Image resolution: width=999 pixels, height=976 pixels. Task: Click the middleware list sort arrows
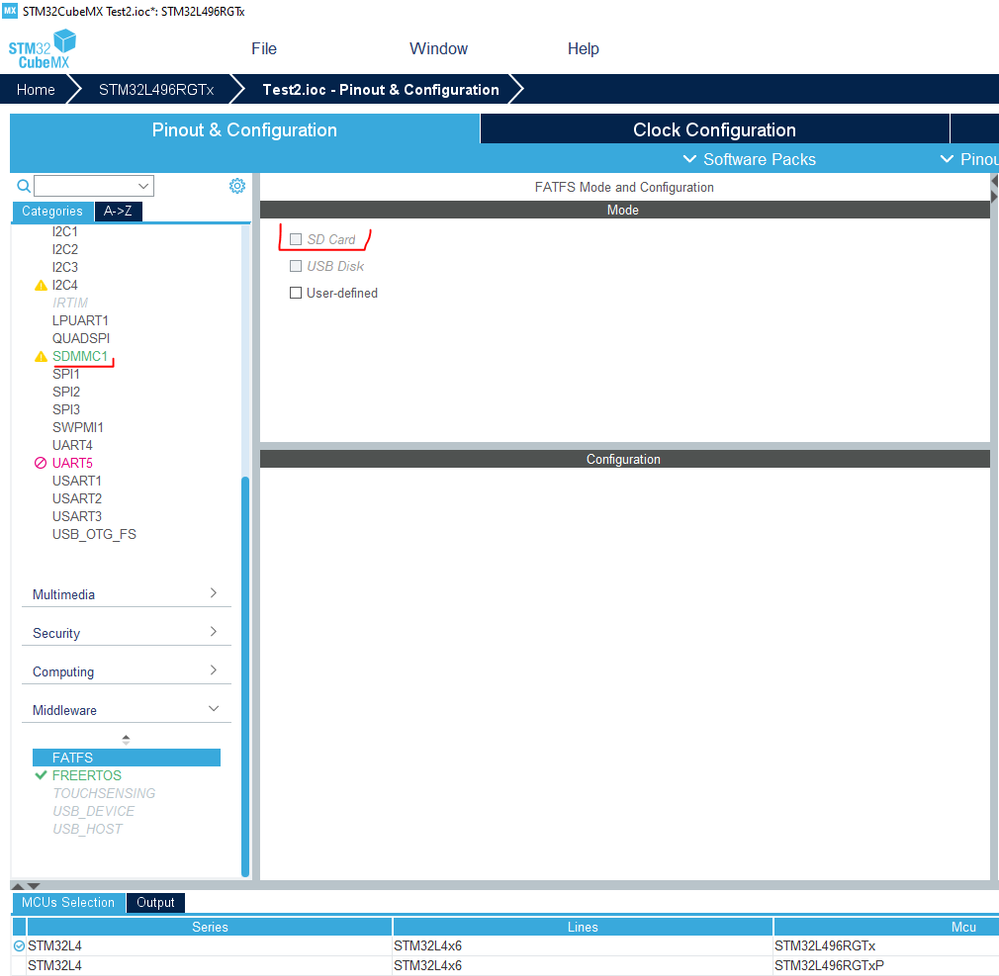[x=126, y=740]
